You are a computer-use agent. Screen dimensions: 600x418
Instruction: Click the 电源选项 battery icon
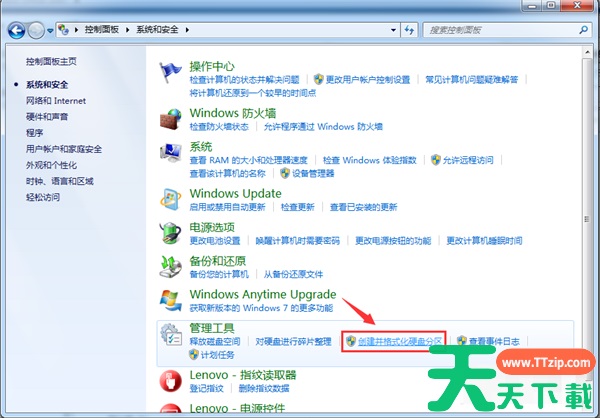pyautogui.click(x=171, y=233)
